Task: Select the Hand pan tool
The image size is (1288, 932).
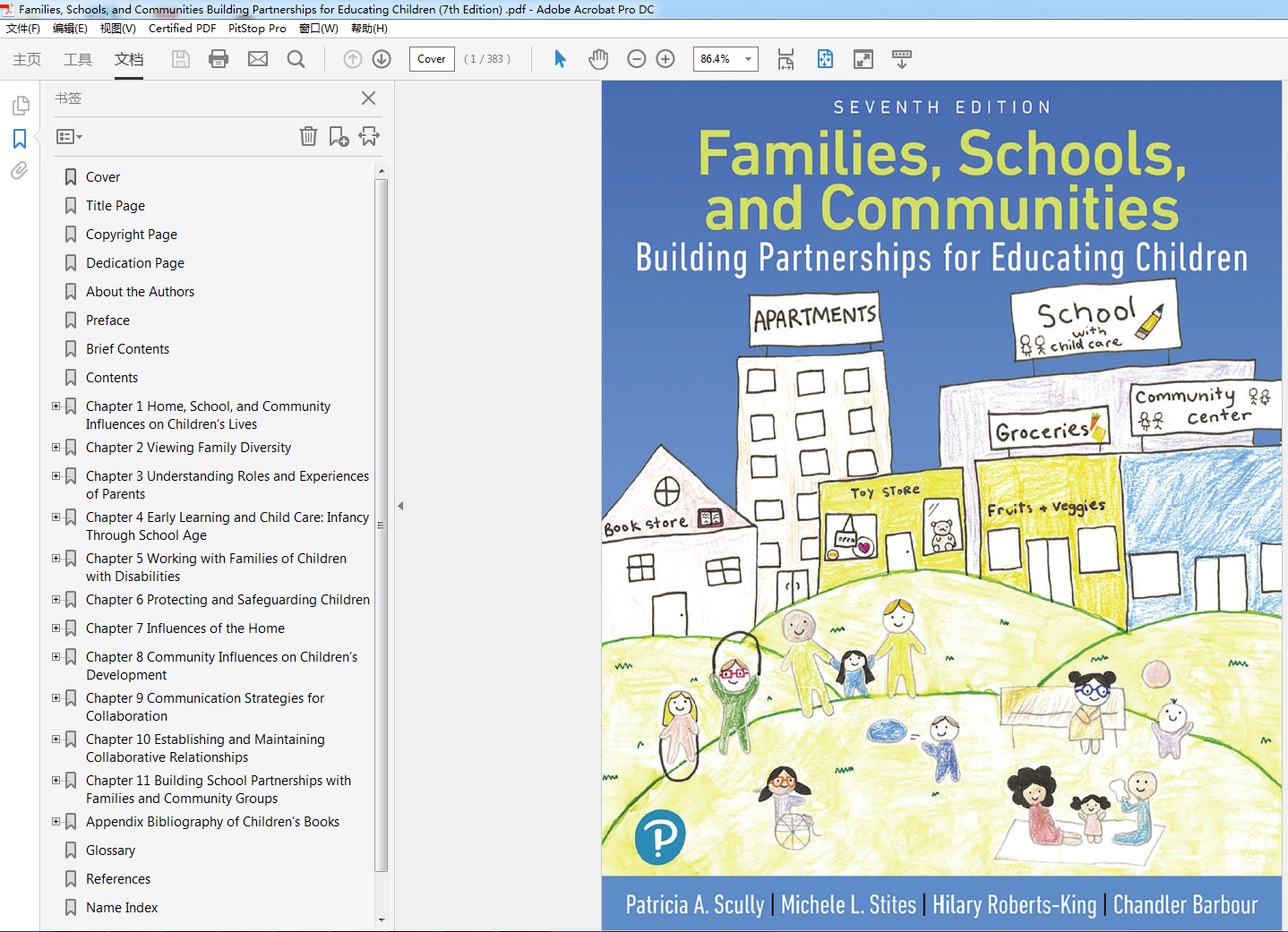Action: [598, 59]
